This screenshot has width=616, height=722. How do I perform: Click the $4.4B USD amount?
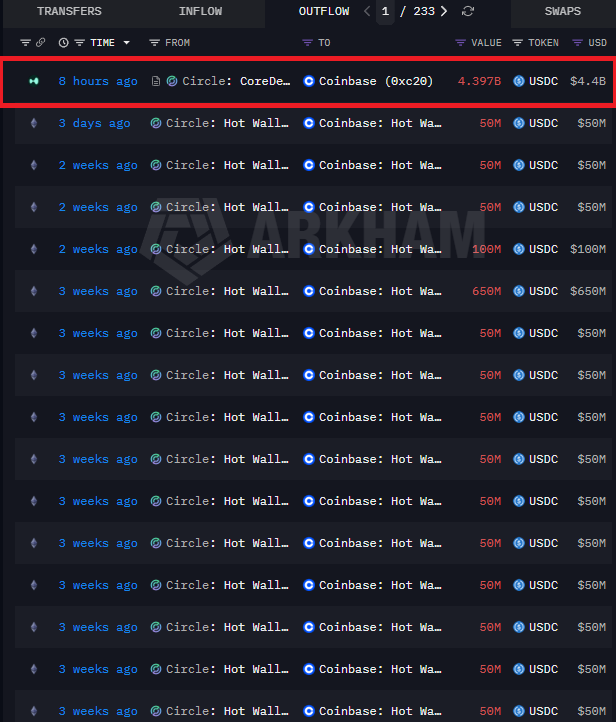588,81
